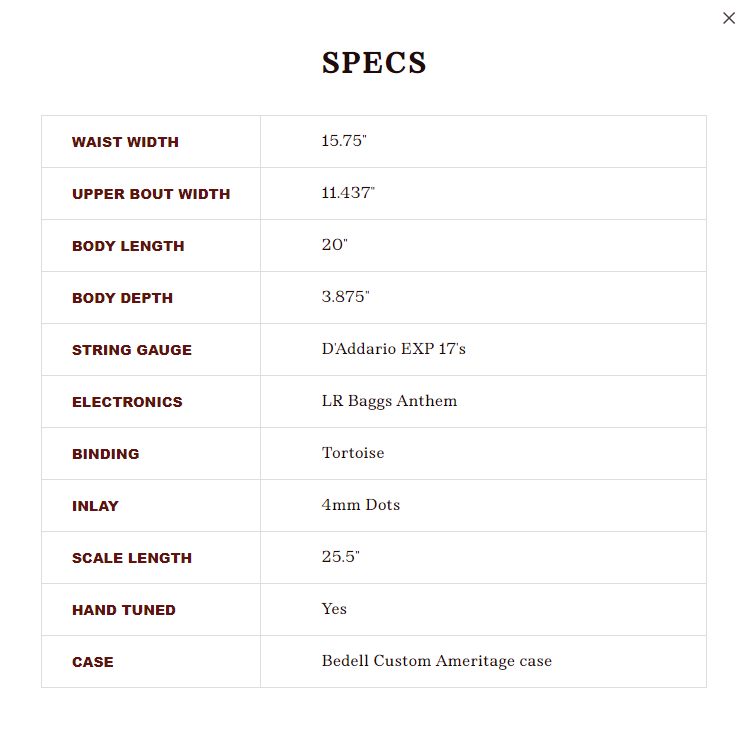Click the 20" body length value
This screenshot has height=742, width=736.
point(334,245)
